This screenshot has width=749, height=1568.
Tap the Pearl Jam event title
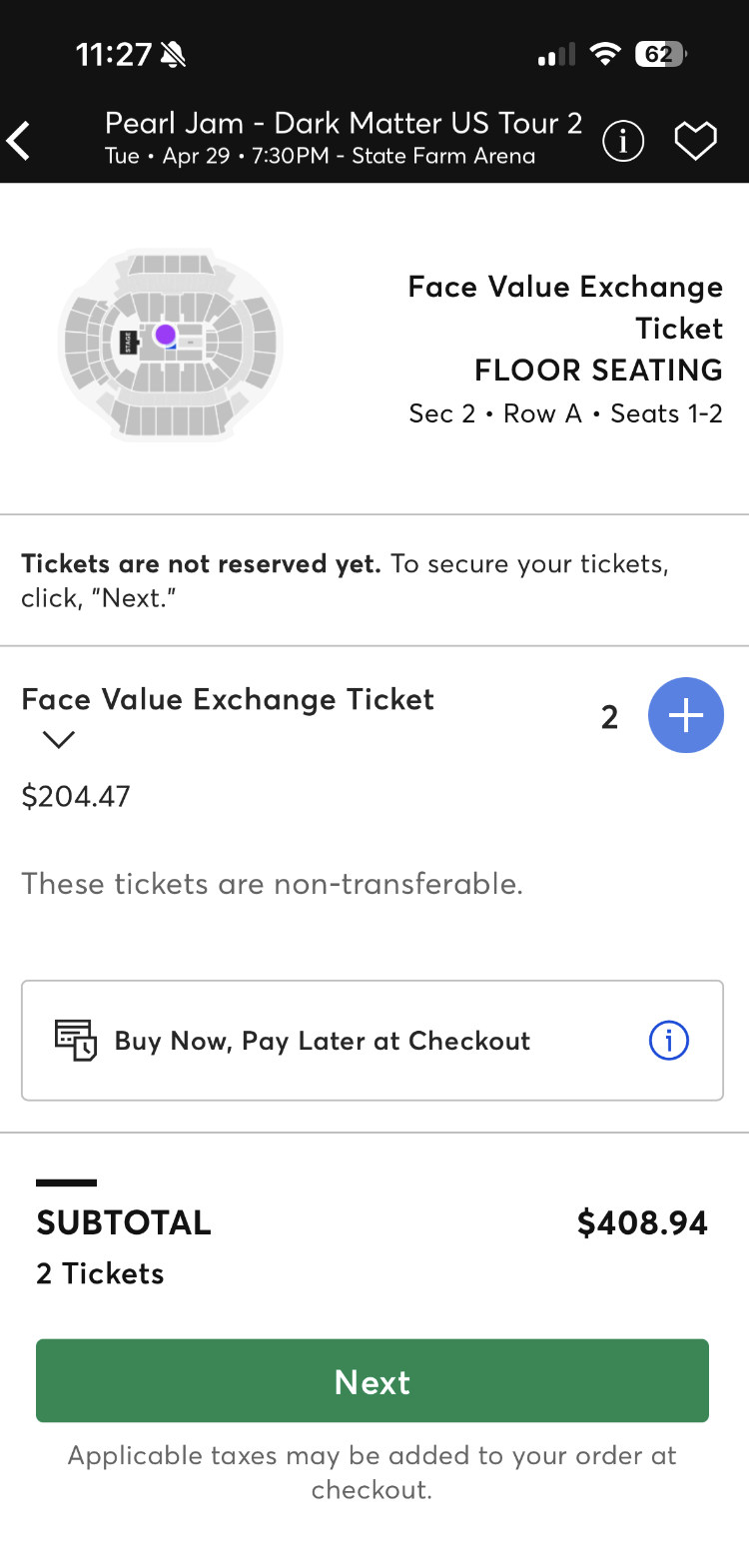(343, 123)
